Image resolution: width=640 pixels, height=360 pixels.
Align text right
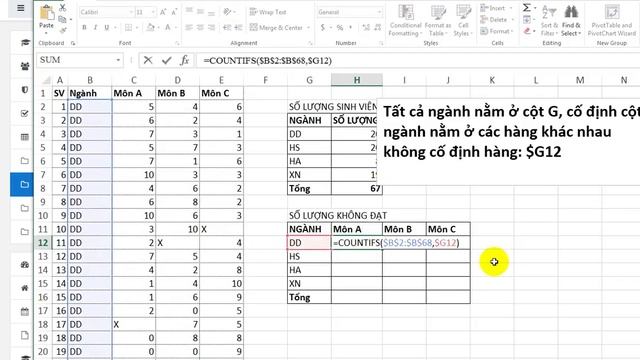coord(211,27)
